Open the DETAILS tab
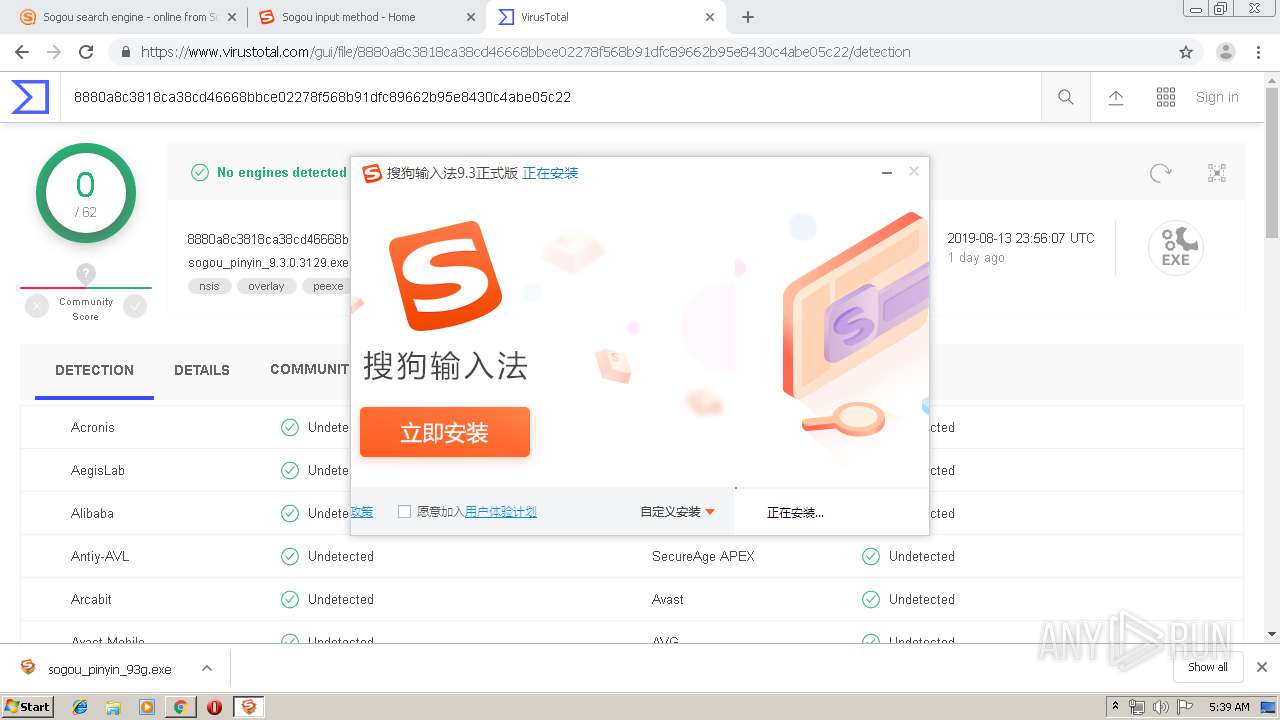1280x720 pixels. (202, 370)
